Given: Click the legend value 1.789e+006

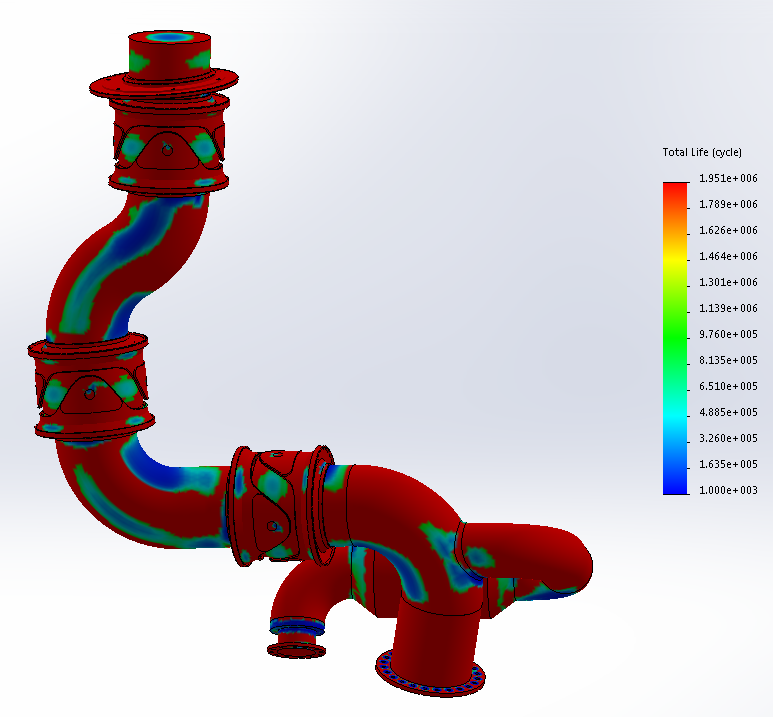Looking at the screenshot, I should (728, 204).
